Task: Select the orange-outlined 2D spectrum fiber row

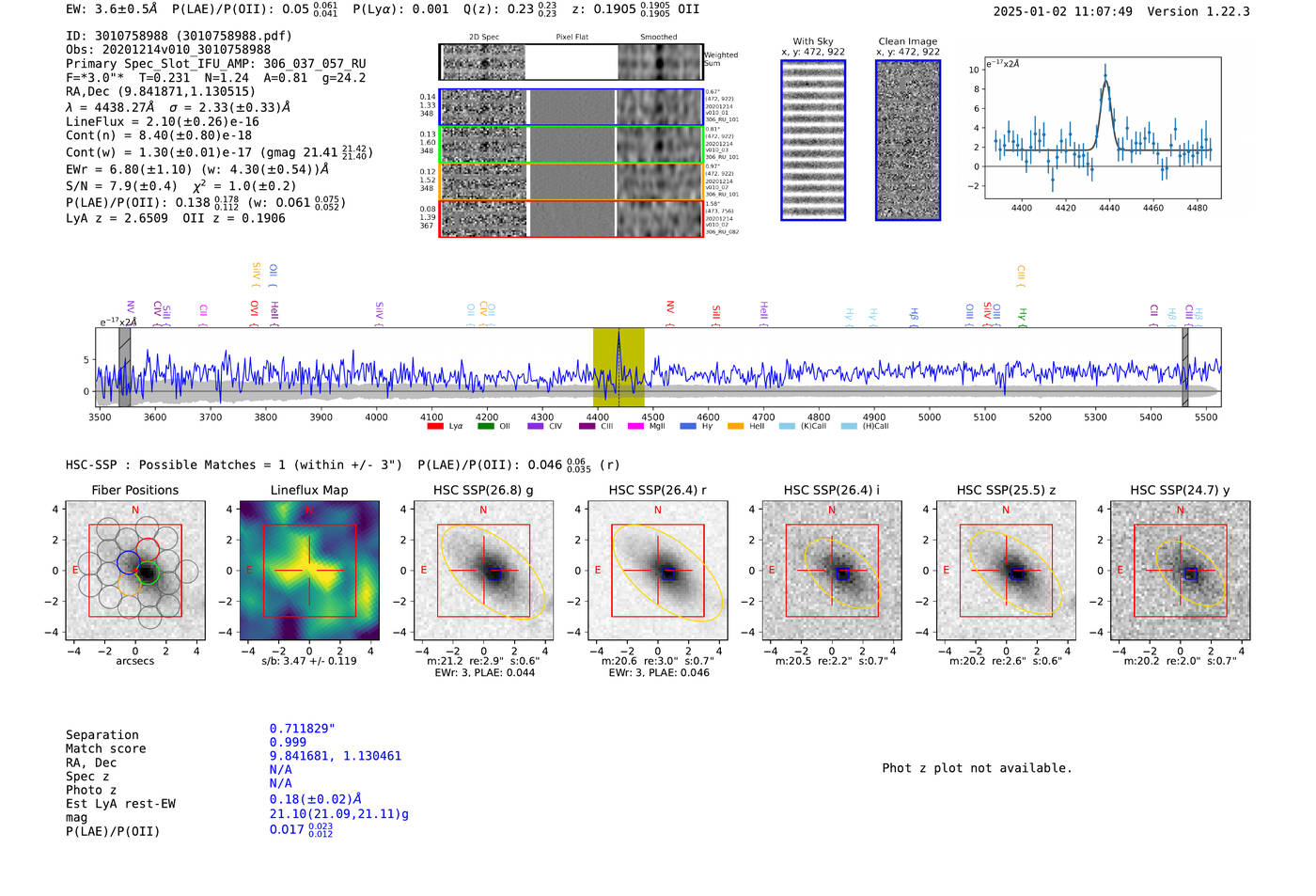Action: coord(571,181)
